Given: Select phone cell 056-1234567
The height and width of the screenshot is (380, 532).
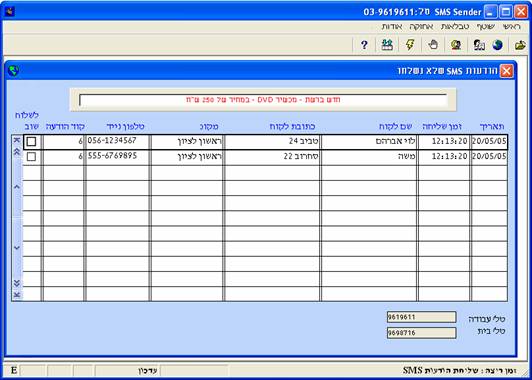Looking at the screenshot, I should [x=117, y=142].
